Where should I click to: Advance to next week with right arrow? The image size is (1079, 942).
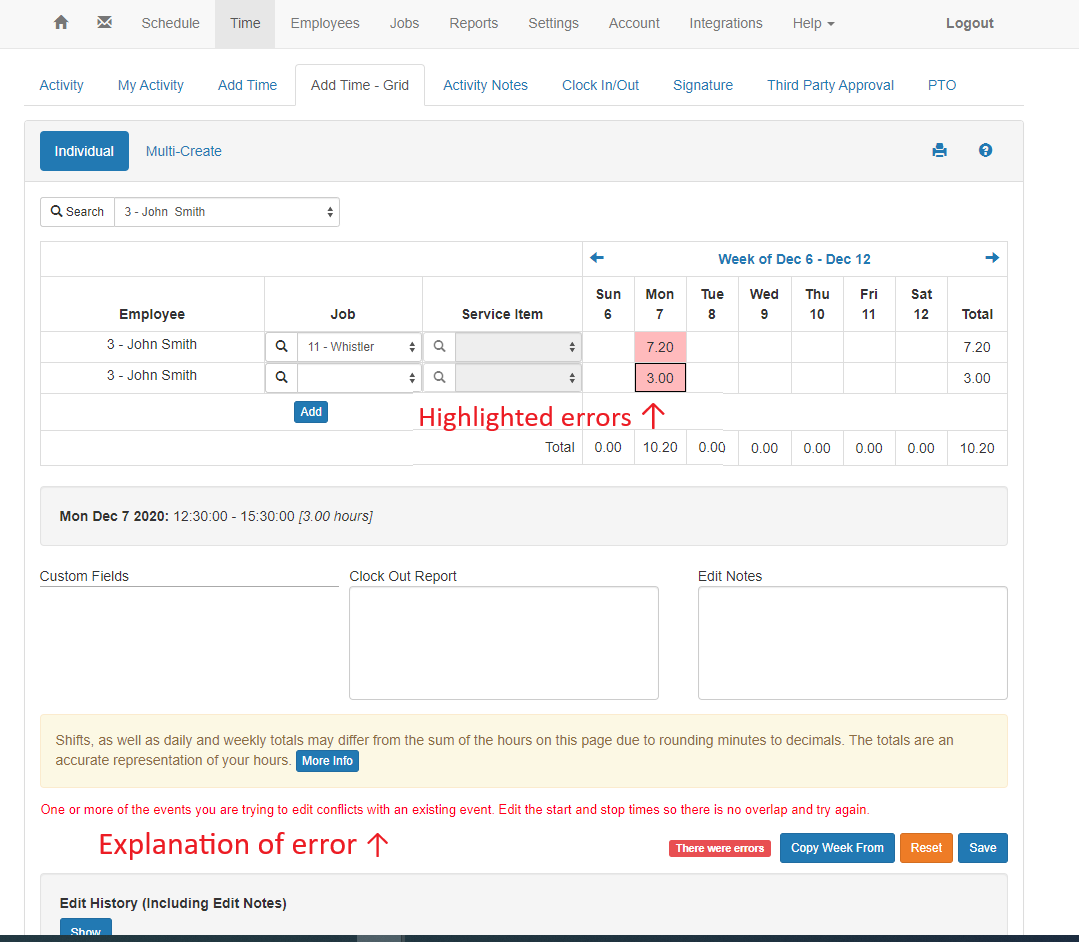pyautogui.click(x=992, y=258)
